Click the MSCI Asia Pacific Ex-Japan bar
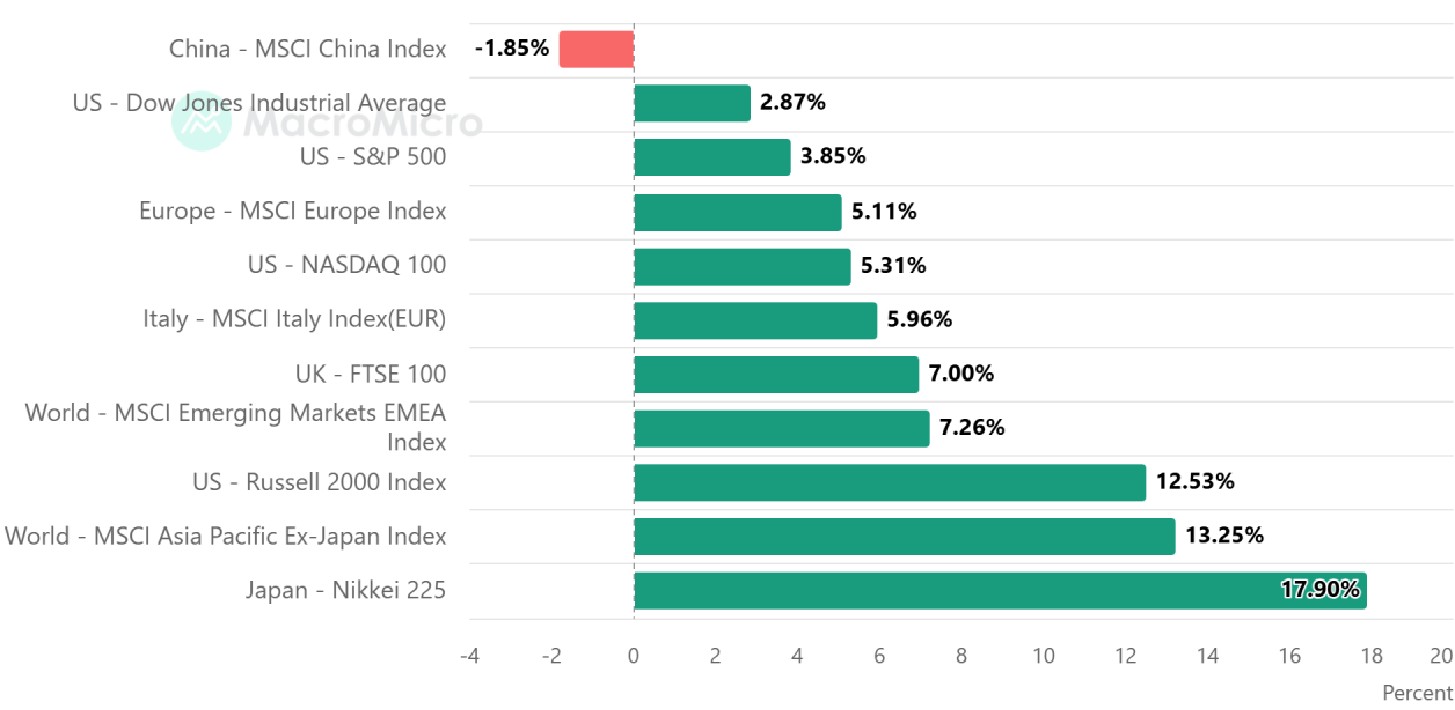This screenshot has height=710, width=1455. click(905, 536)
